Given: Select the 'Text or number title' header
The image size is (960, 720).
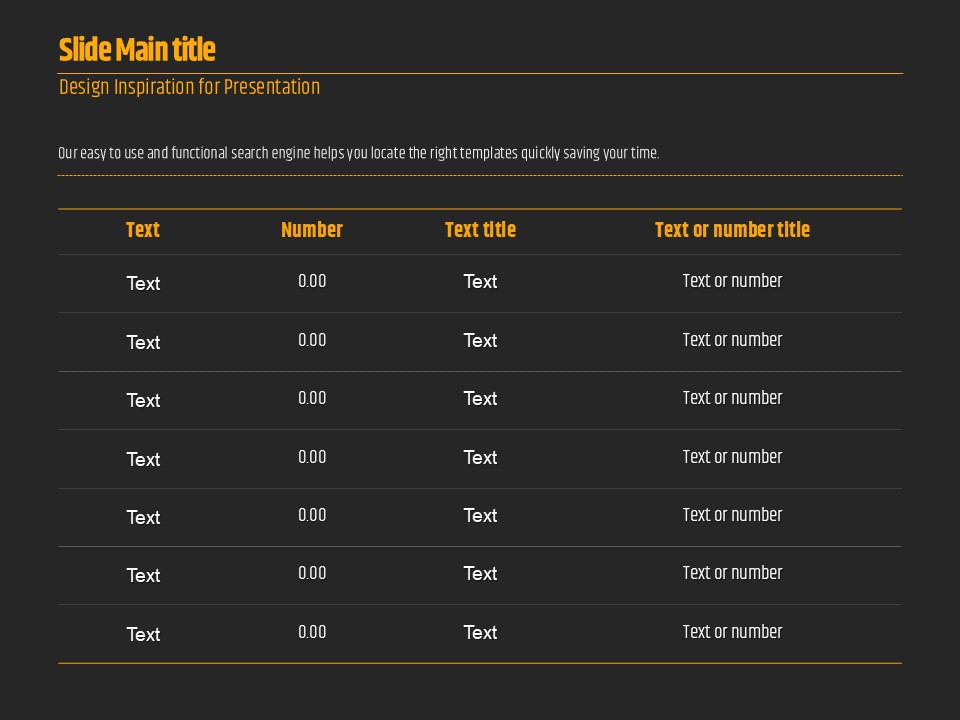Looking at the screenshot, I should (732, 230).
